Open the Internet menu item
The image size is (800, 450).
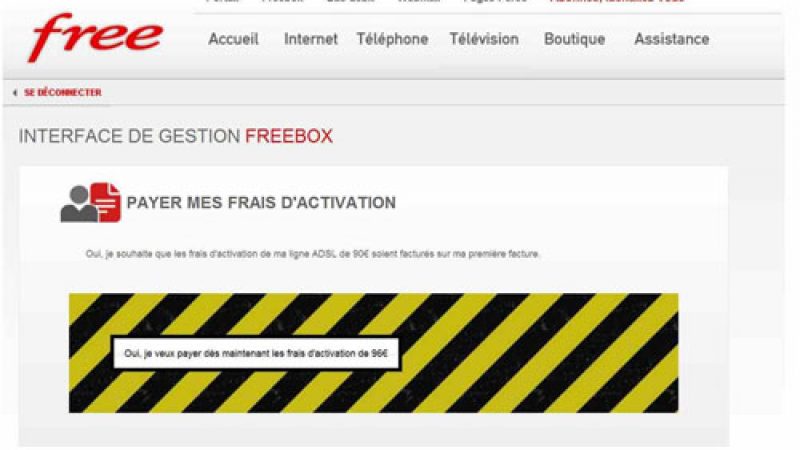coord(311,39)
